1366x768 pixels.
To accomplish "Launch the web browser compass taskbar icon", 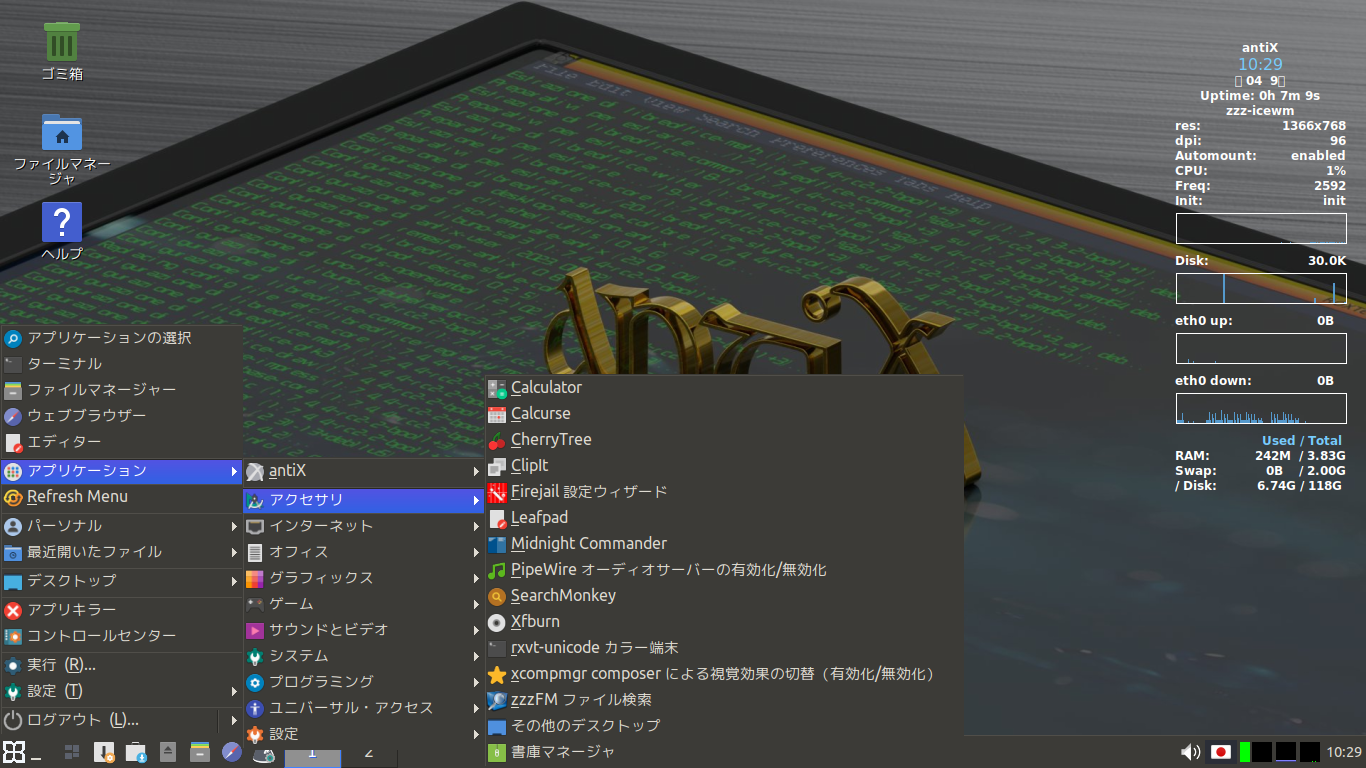I will 232,752.
